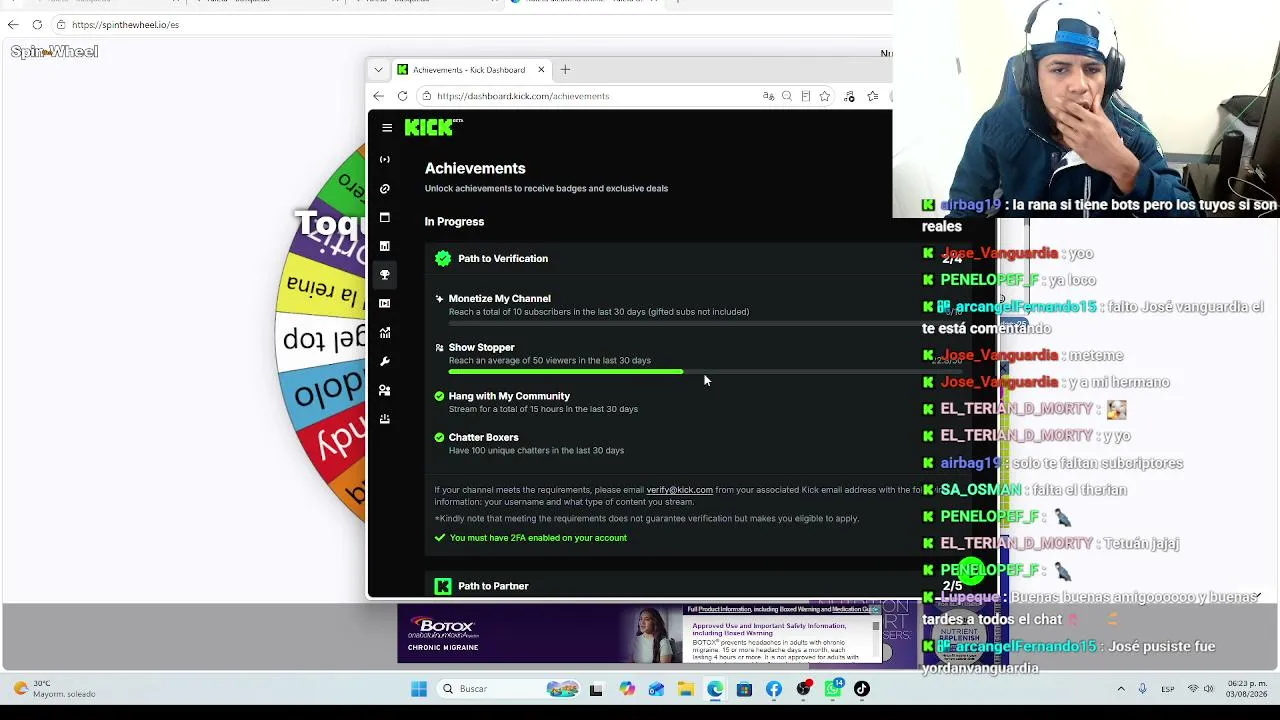This screenshot has height=720, width=1280.
Task: Open the Windows Start menu
Action: click(419, 689)
